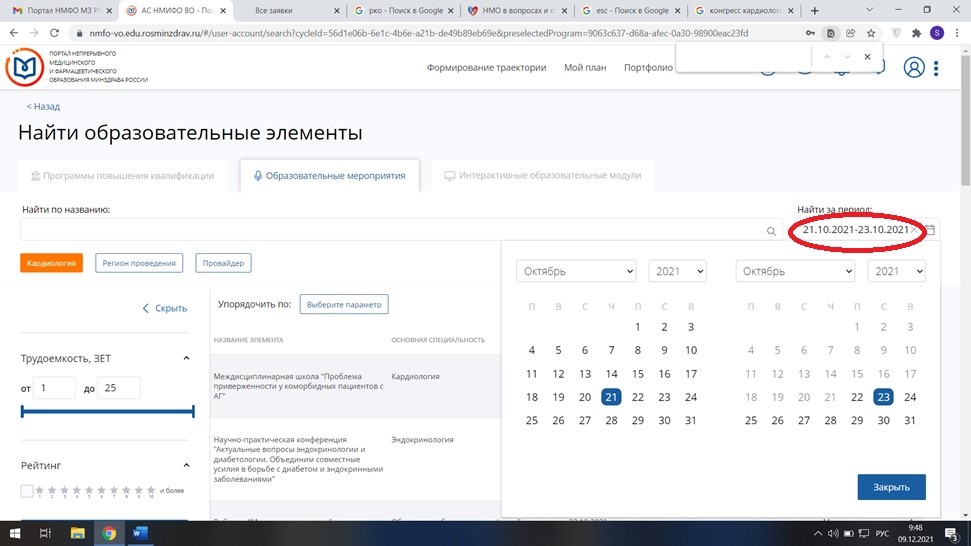
Task: Open the calendar icon beside date range
Action: coord(930,230)
